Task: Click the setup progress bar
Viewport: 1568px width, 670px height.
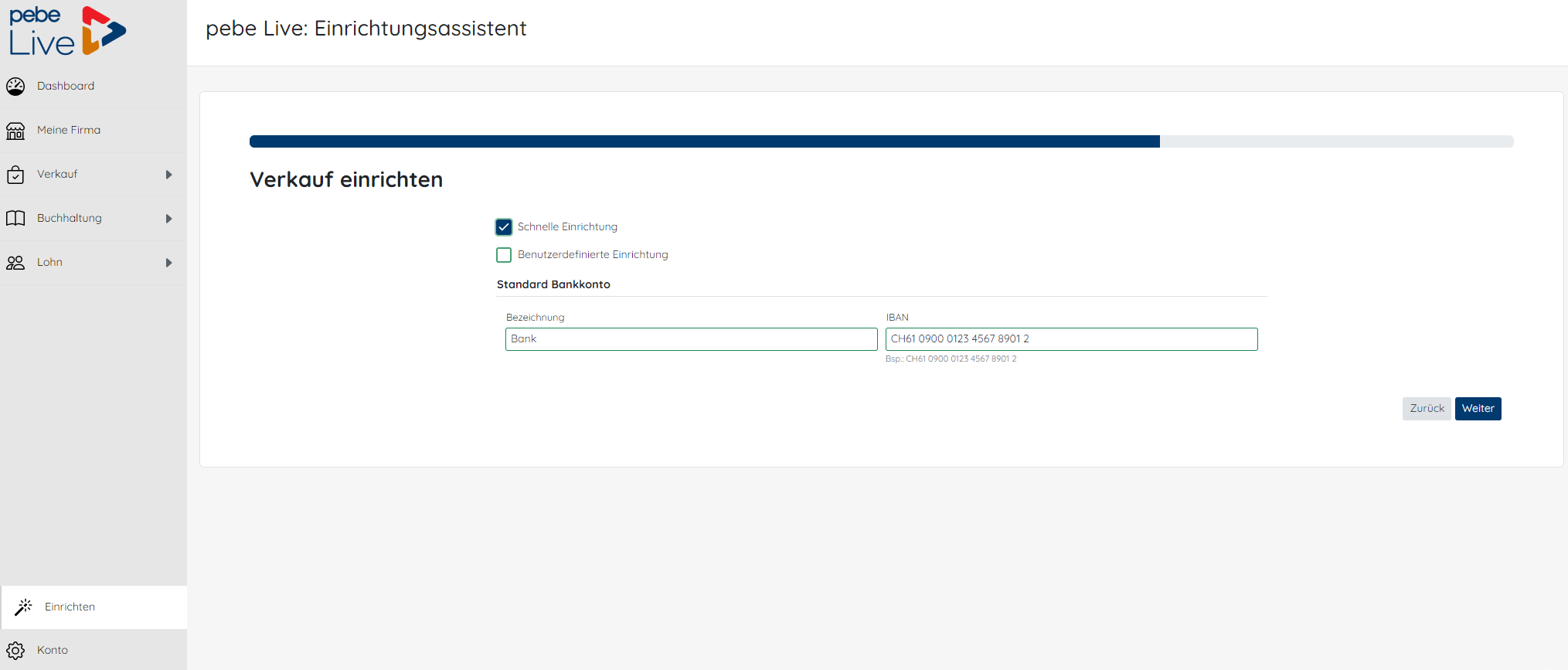Action: [881, 141]
